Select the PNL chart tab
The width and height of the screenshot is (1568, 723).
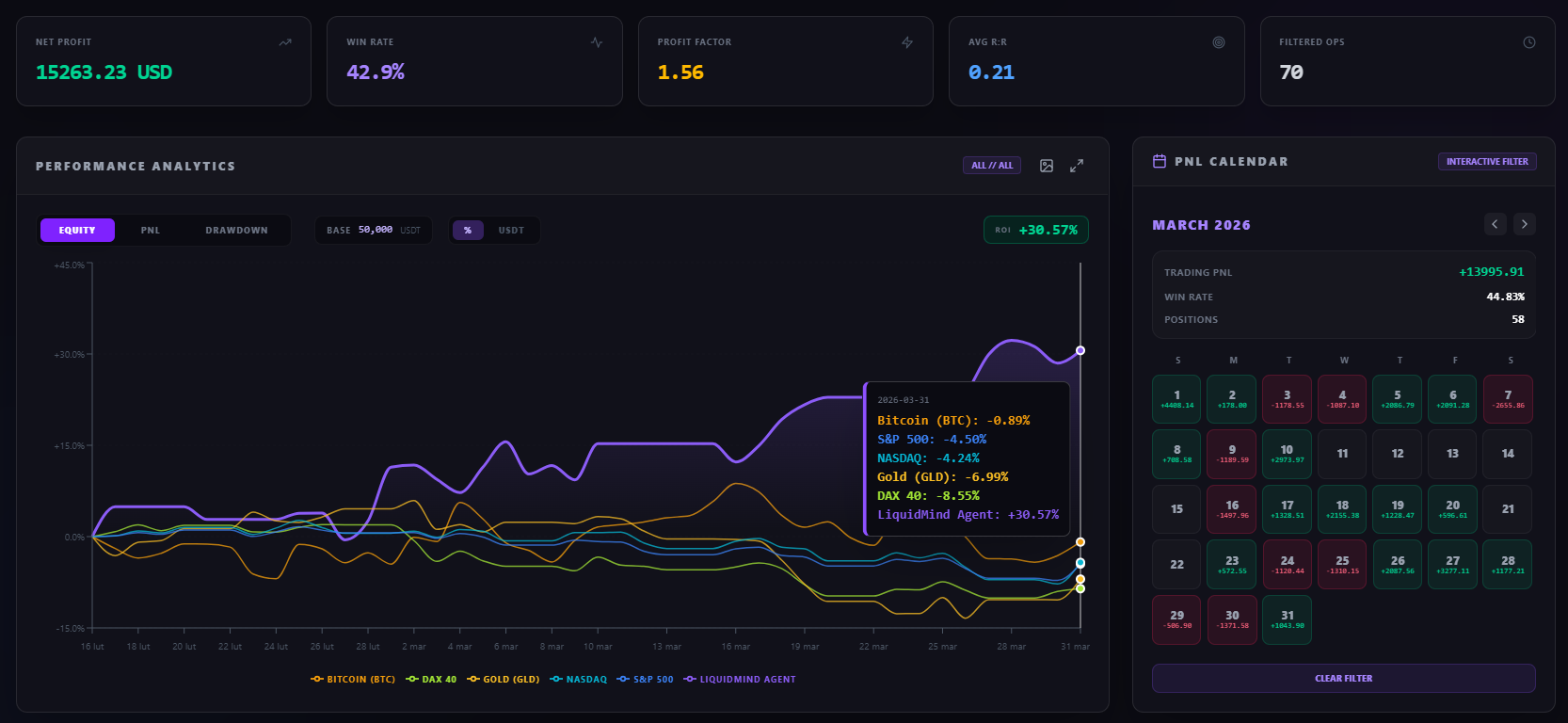pyautogui.click(x=151, y=231)
